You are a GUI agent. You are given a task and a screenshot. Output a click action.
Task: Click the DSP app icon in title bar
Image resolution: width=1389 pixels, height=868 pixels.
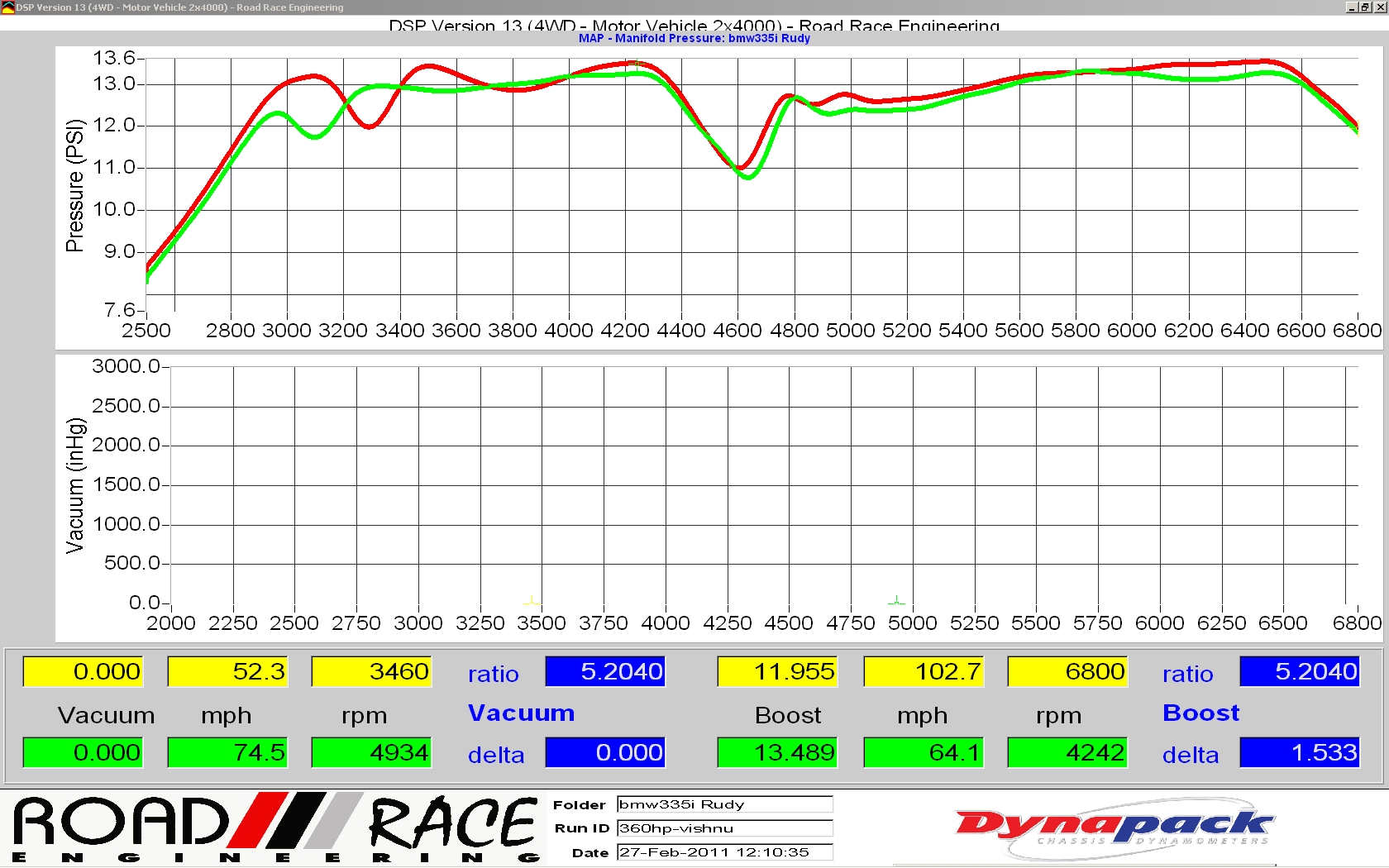tap(7, 7)
